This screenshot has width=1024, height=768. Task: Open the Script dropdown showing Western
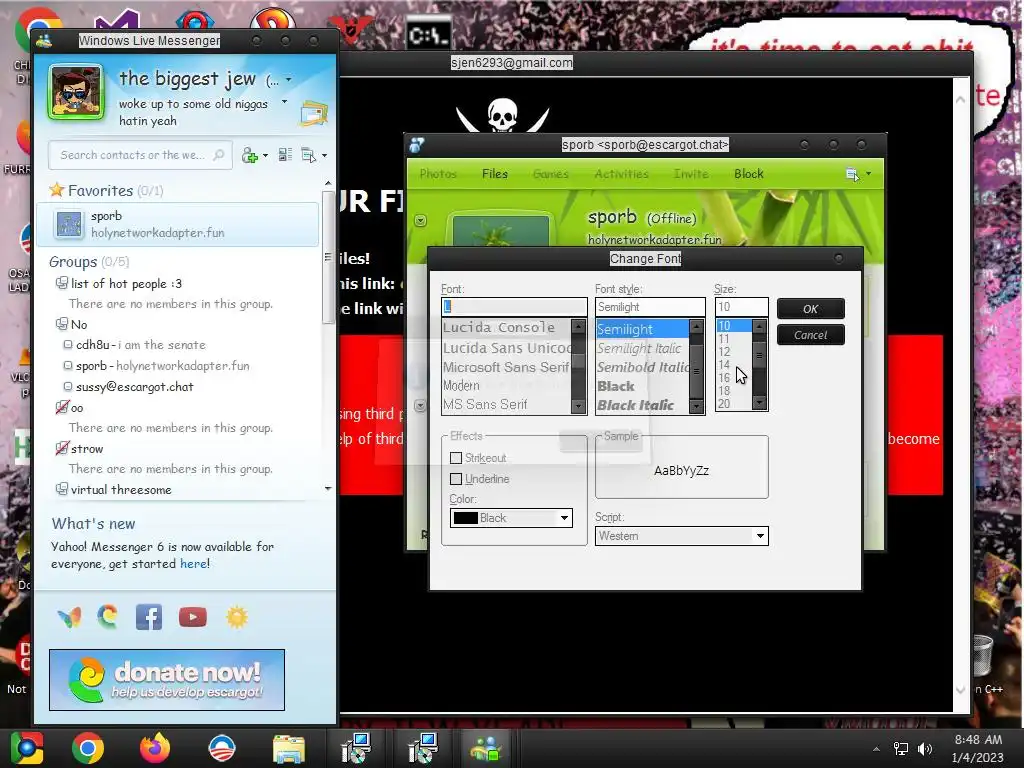coord(681,536)
